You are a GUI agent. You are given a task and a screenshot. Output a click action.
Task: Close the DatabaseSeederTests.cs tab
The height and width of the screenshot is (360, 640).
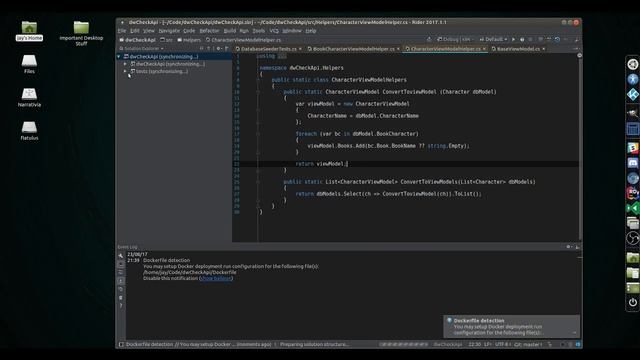click(300, 49)
